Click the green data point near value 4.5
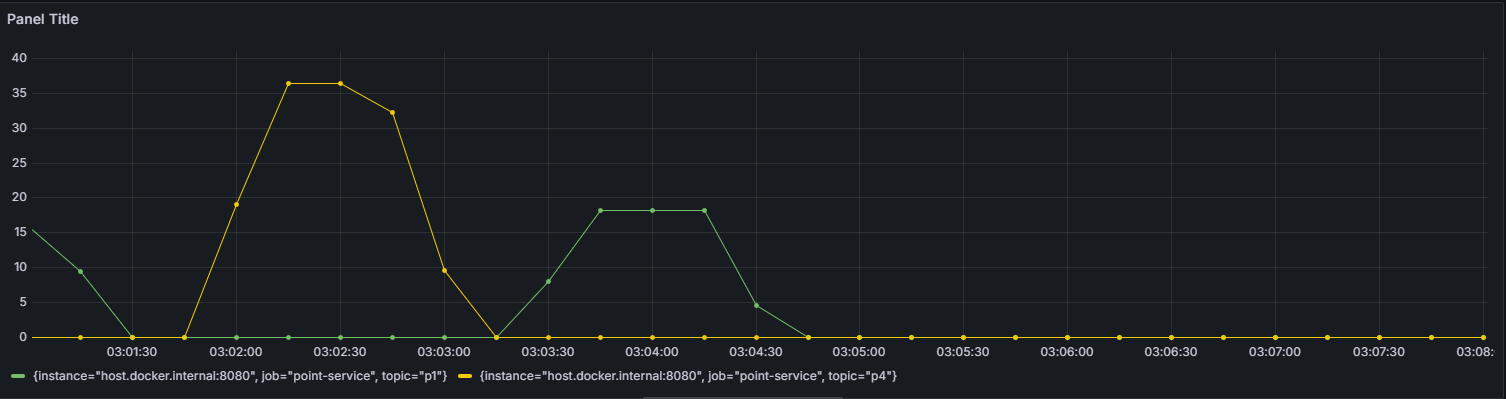The height and width of the screenshot is (399, 1506). [756, 305]
